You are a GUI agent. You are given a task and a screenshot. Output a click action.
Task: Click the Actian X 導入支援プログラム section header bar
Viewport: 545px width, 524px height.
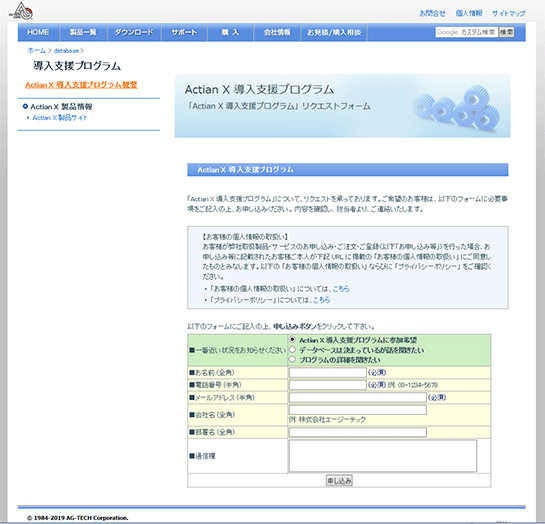(348, 170)
